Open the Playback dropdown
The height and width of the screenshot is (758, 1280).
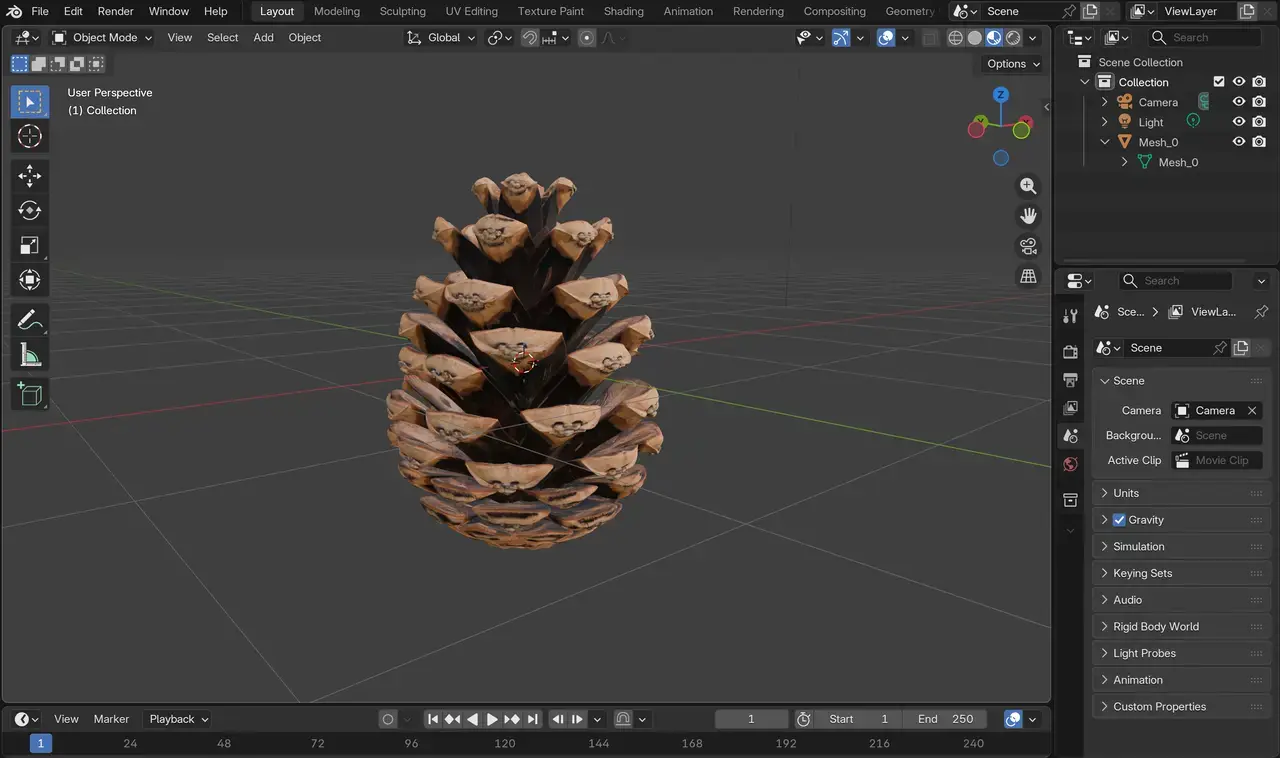tap(178, 719)
